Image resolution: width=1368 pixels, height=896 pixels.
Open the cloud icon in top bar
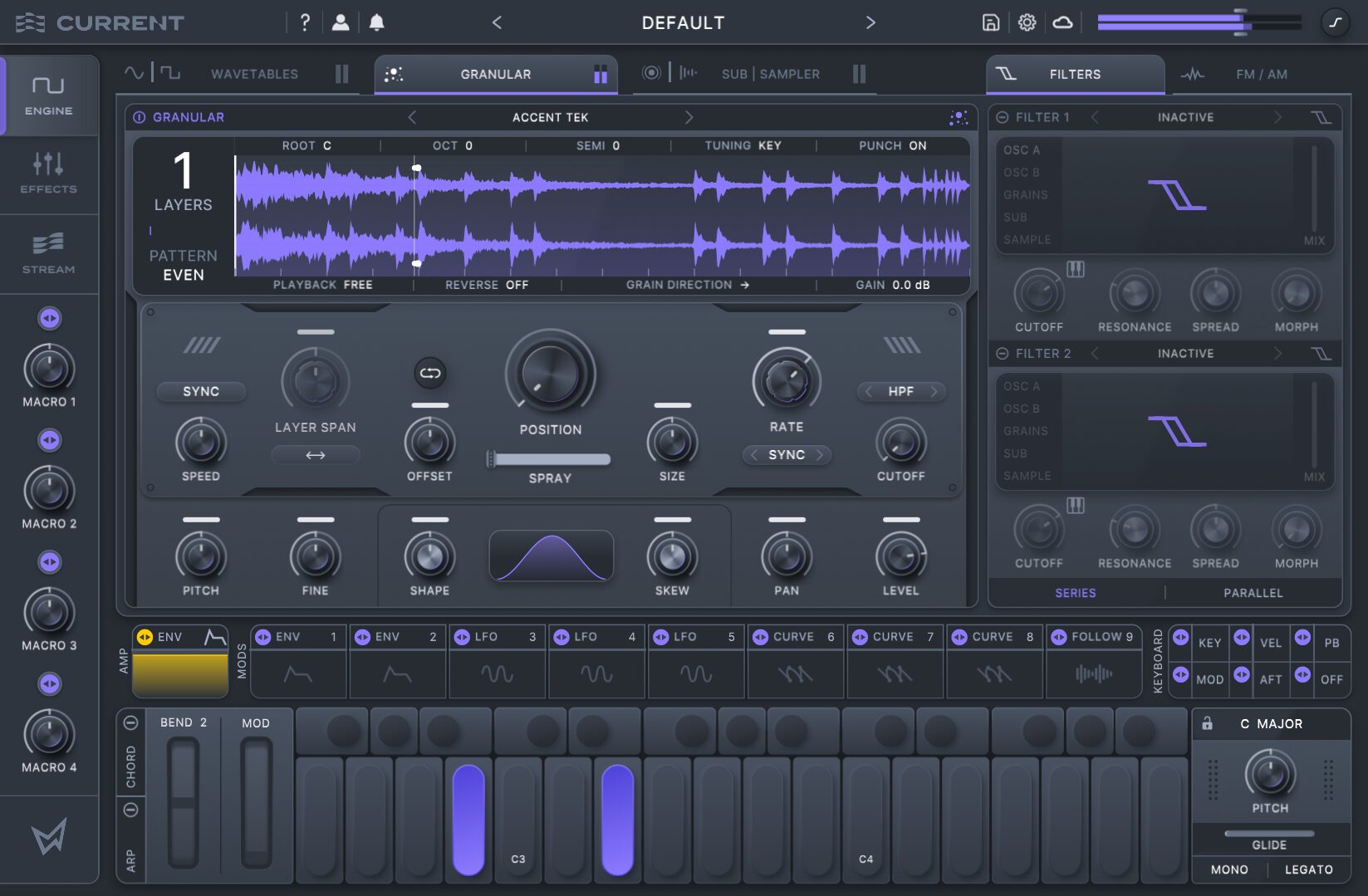(x=1062, y=22)
